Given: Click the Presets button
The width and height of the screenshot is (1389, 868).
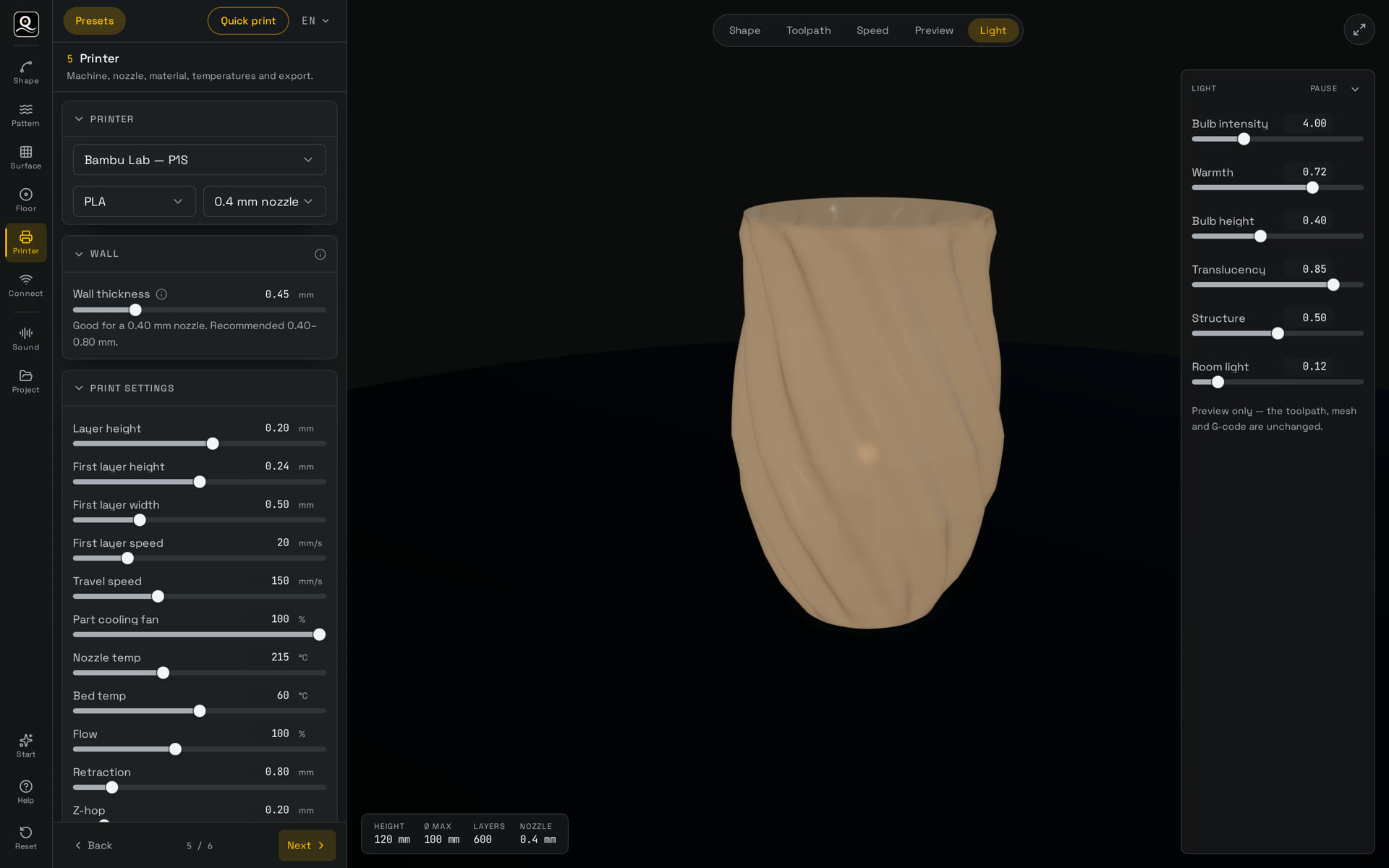Looking at the screenshot, I should coord(94,21).
